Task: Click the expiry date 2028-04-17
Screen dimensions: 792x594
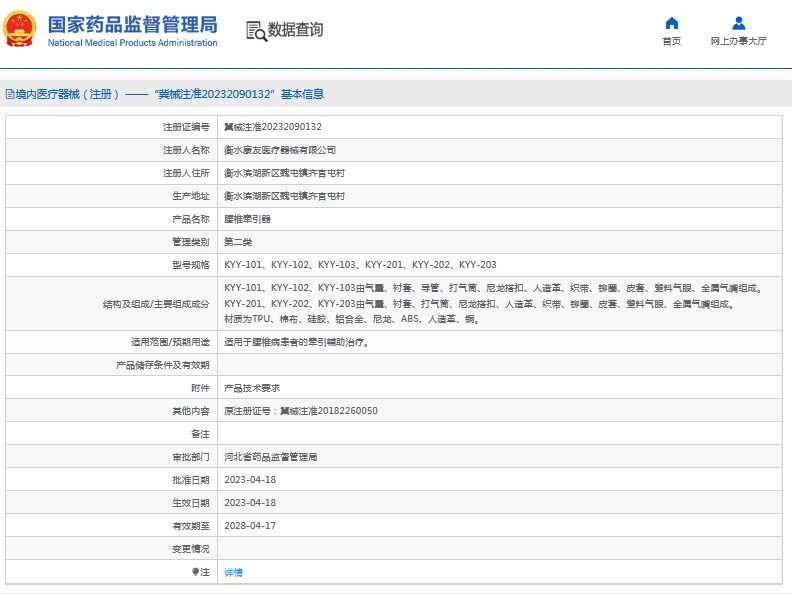Action: [250, 526]
